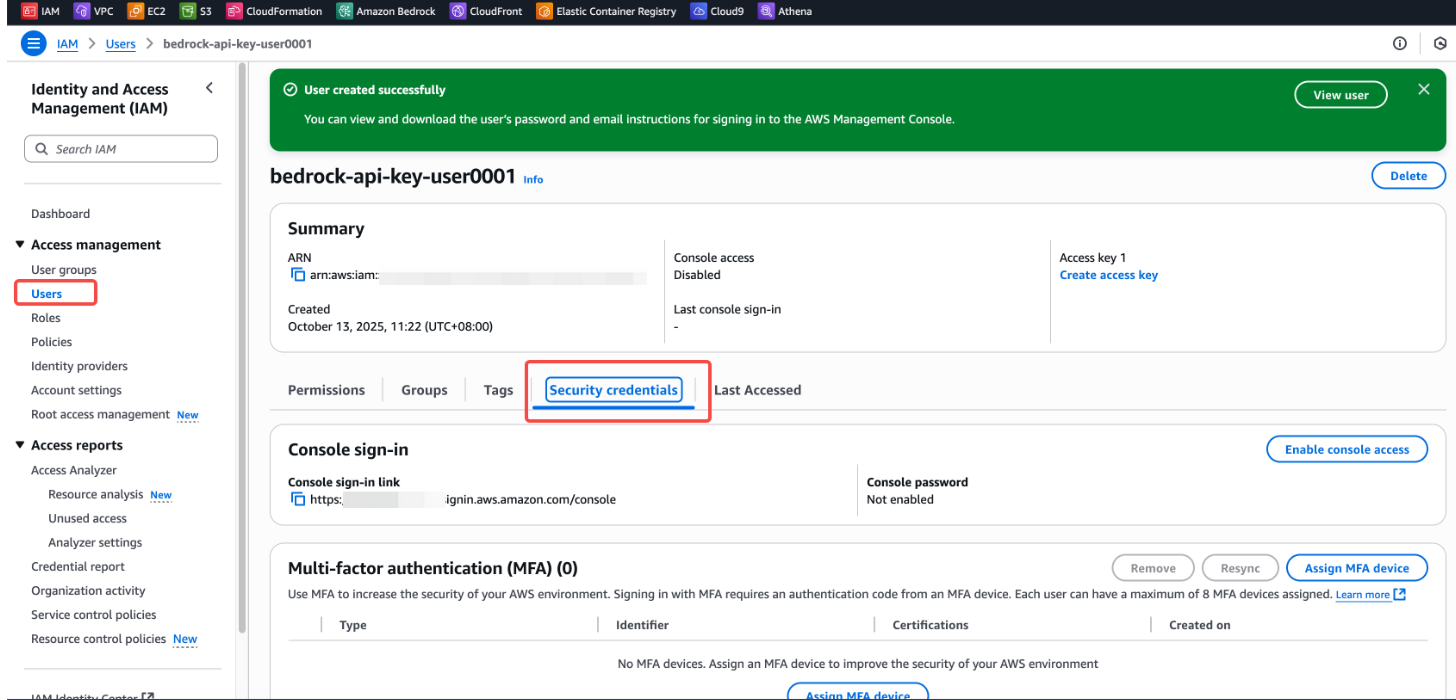Copy the console sign-in link
1456x700 pixels.
click(297, 499)
